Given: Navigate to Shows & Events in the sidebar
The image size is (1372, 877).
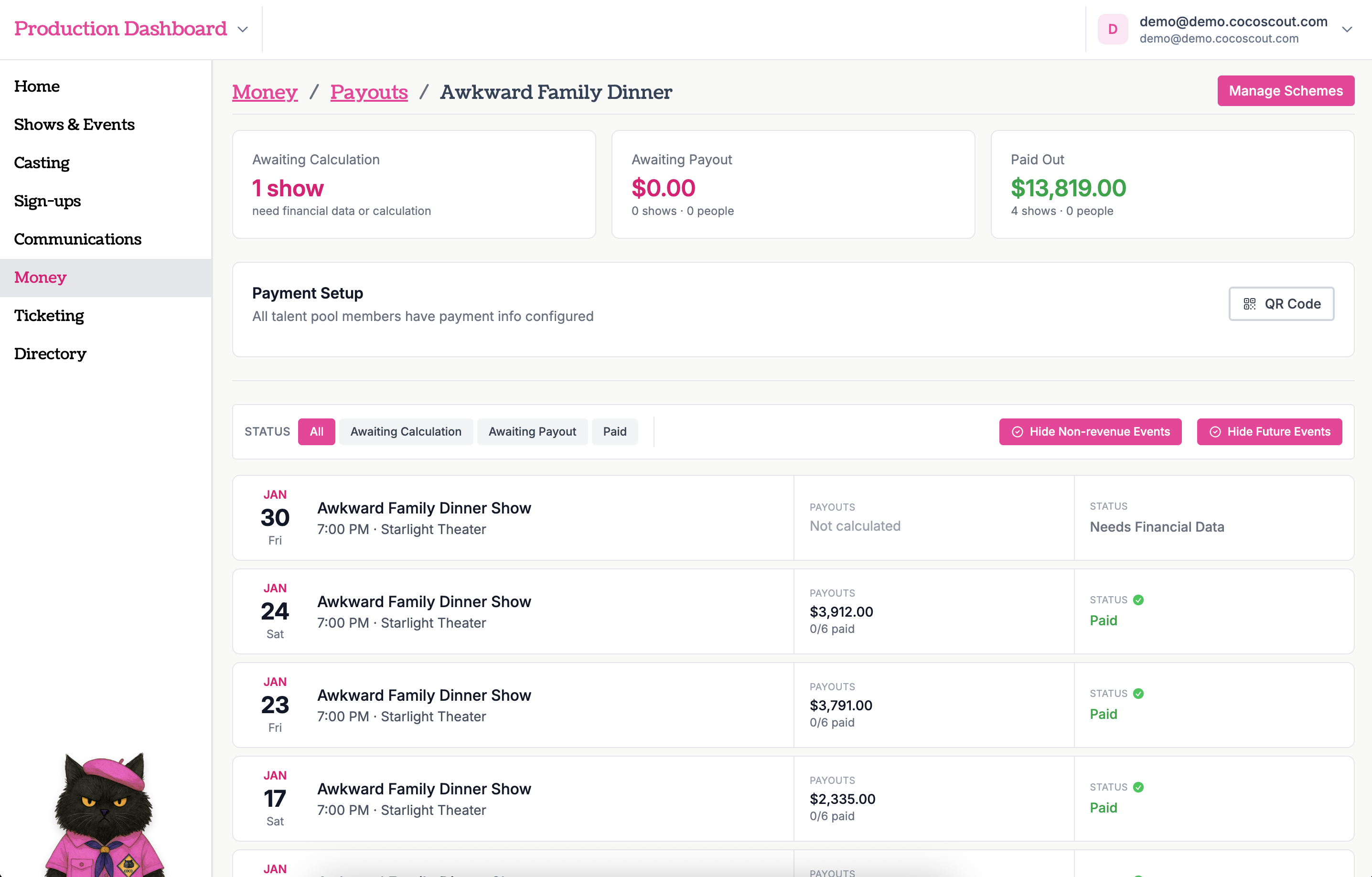Looking at the screenshot, I should tap(74, 124).
